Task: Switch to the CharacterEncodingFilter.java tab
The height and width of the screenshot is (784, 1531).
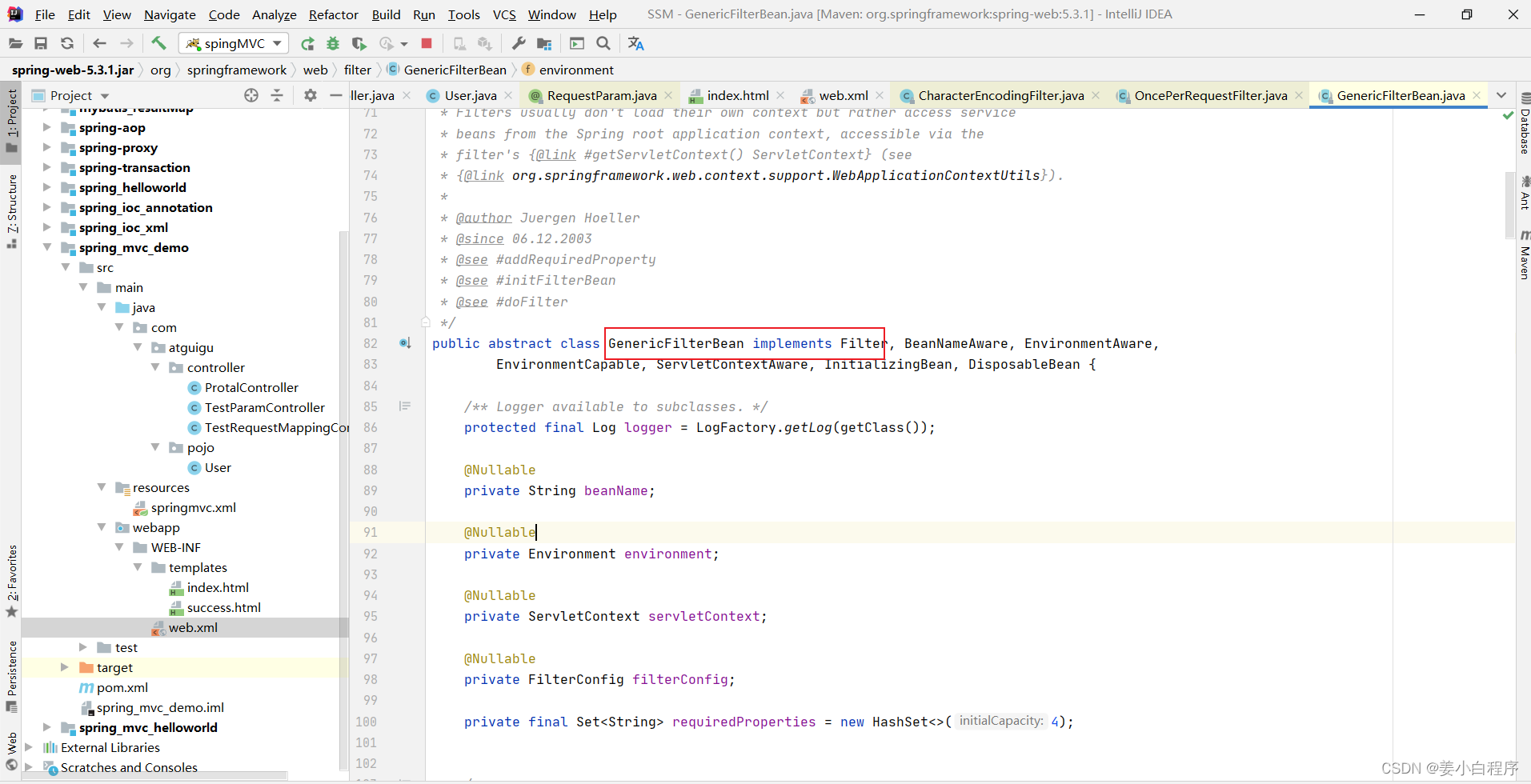Action: [1000, 95]
